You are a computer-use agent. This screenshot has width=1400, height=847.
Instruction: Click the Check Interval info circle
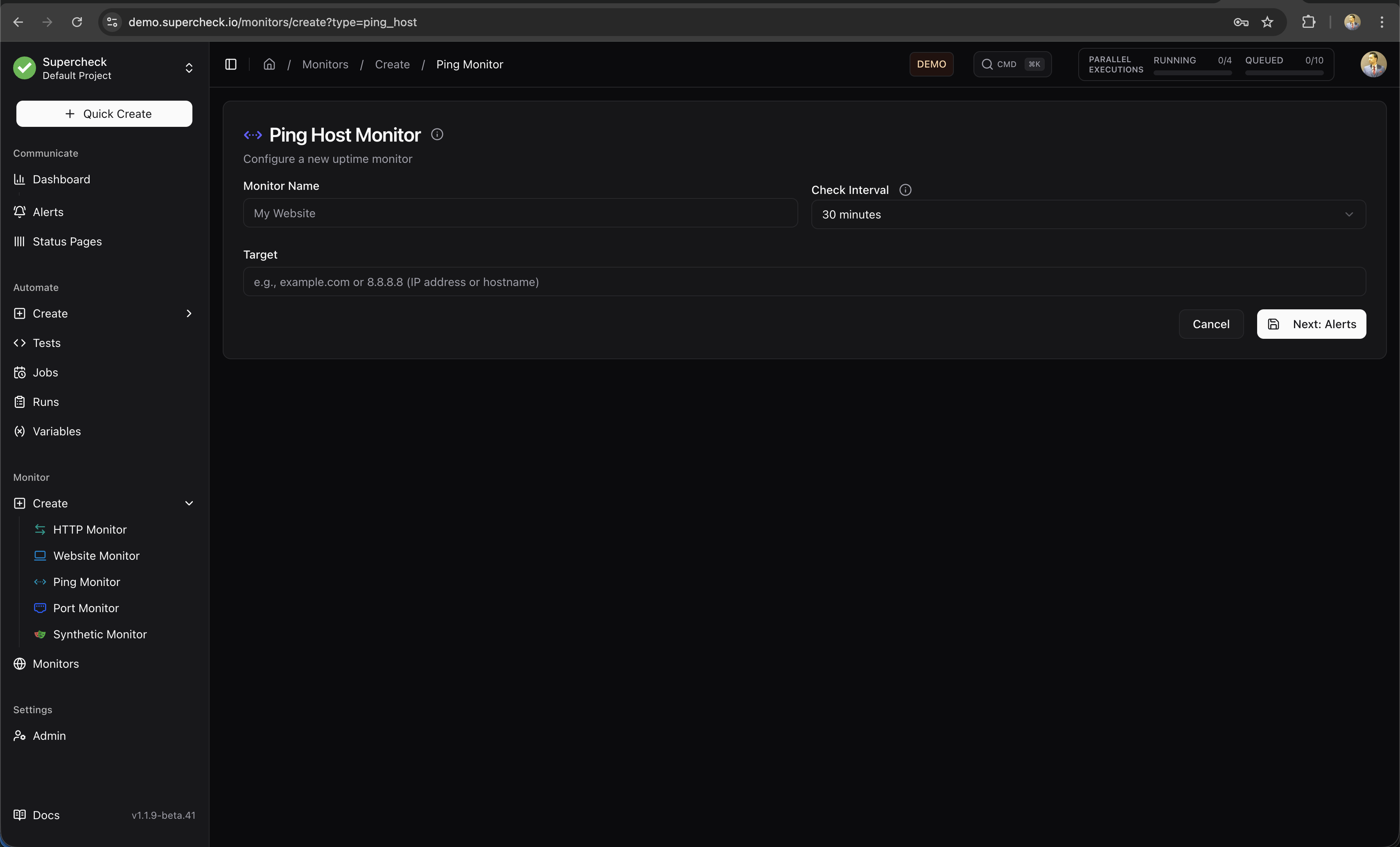coord(905,190)
